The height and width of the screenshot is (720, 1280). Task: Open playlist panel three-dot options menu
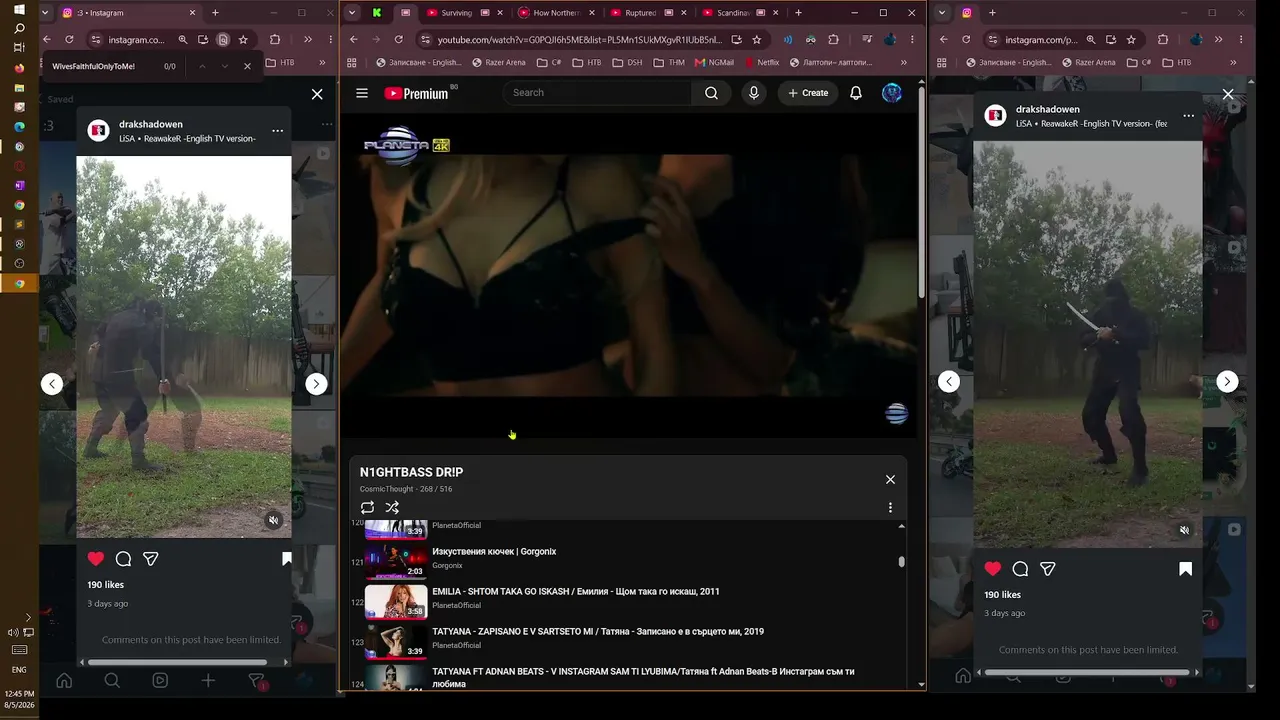[890, 508]
